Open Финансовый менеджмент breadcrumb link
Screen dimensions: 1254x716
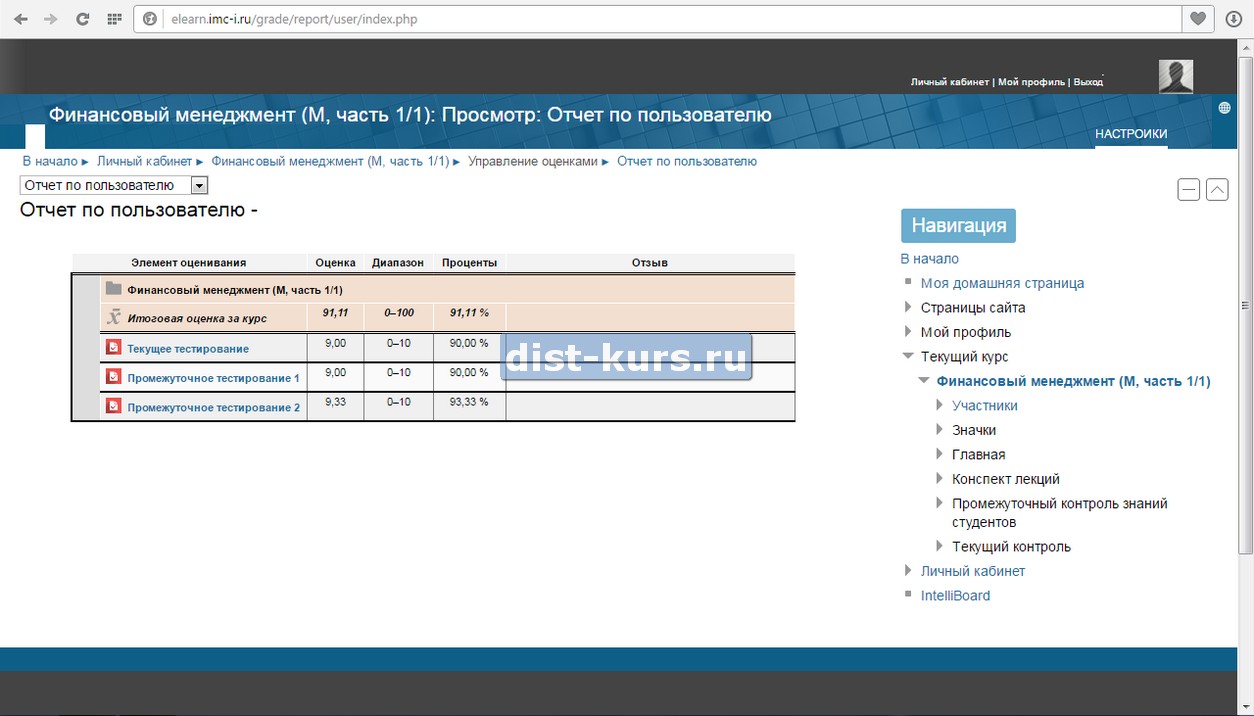coord(330,161)
